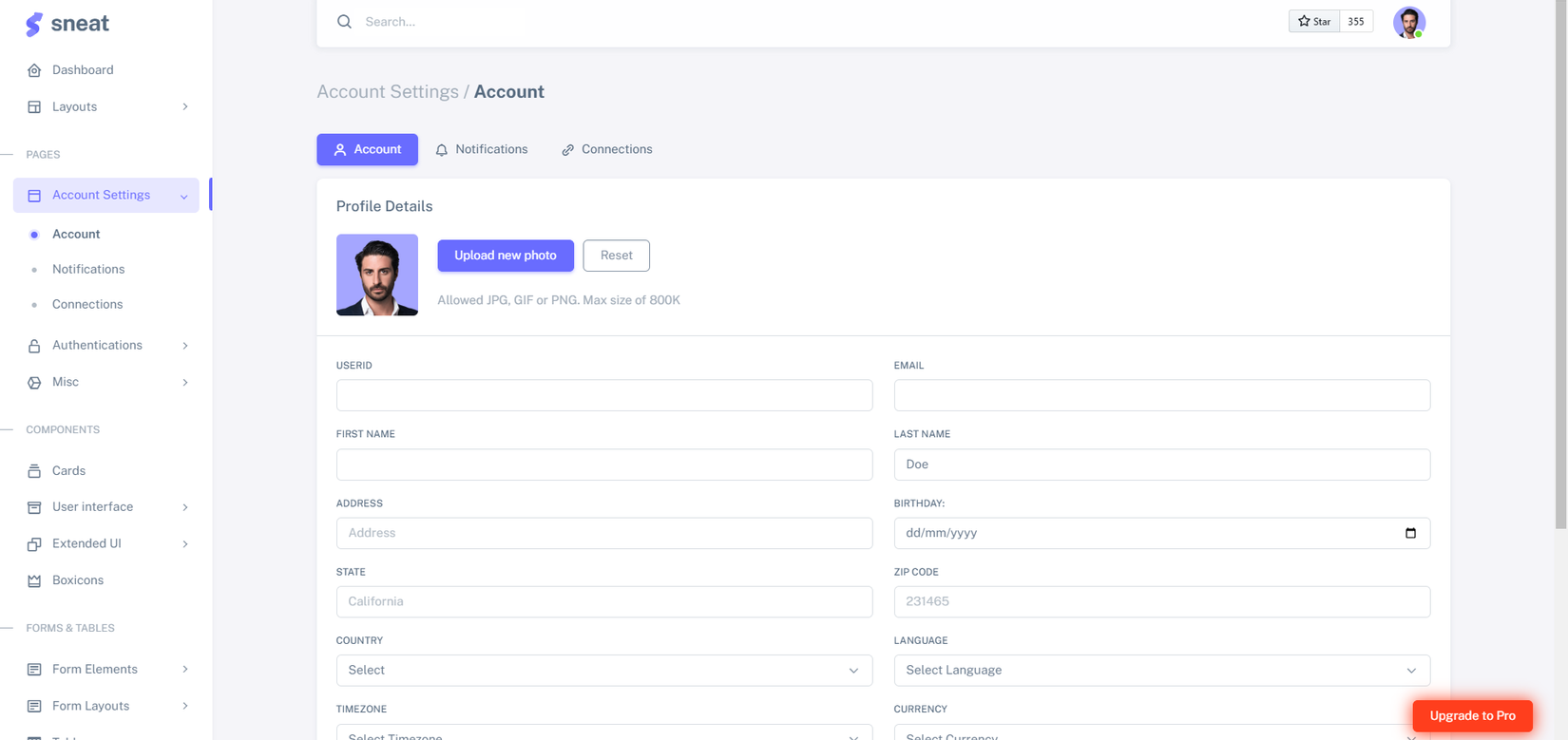
Task: Focus the Email input field
Action: (x=1161, y=396)
